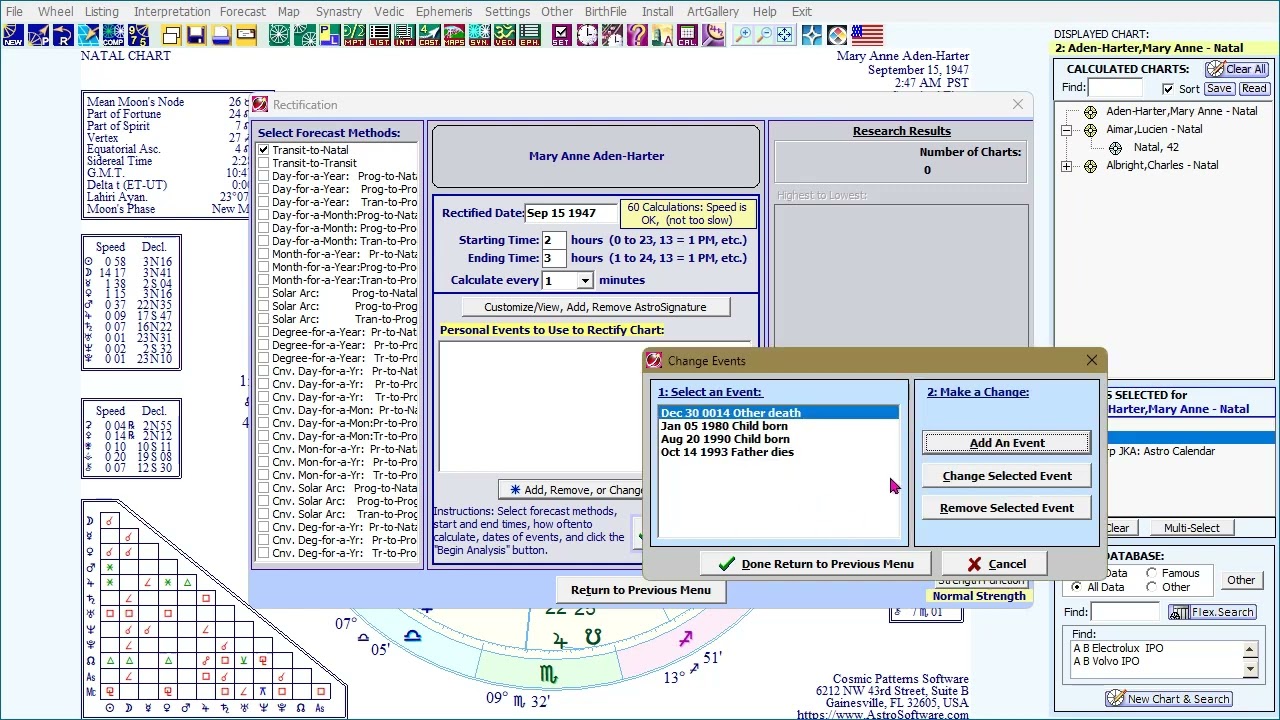Open the Interpretation menu
Screen dimensions: 1280x720
pos(172,11)
